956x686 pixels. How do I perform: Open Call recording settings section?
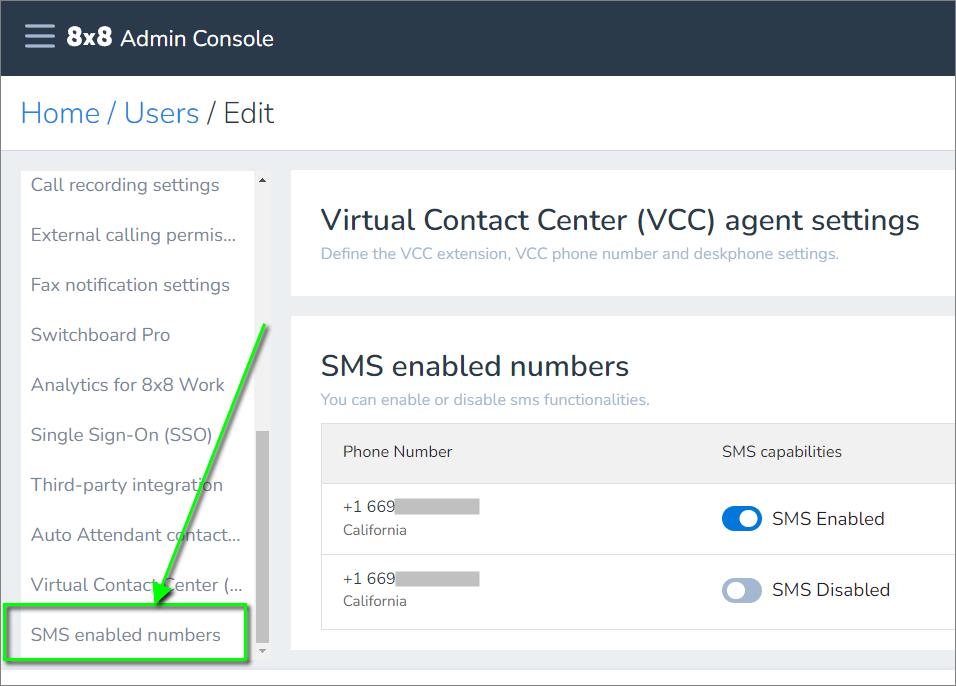coord(125,185)
